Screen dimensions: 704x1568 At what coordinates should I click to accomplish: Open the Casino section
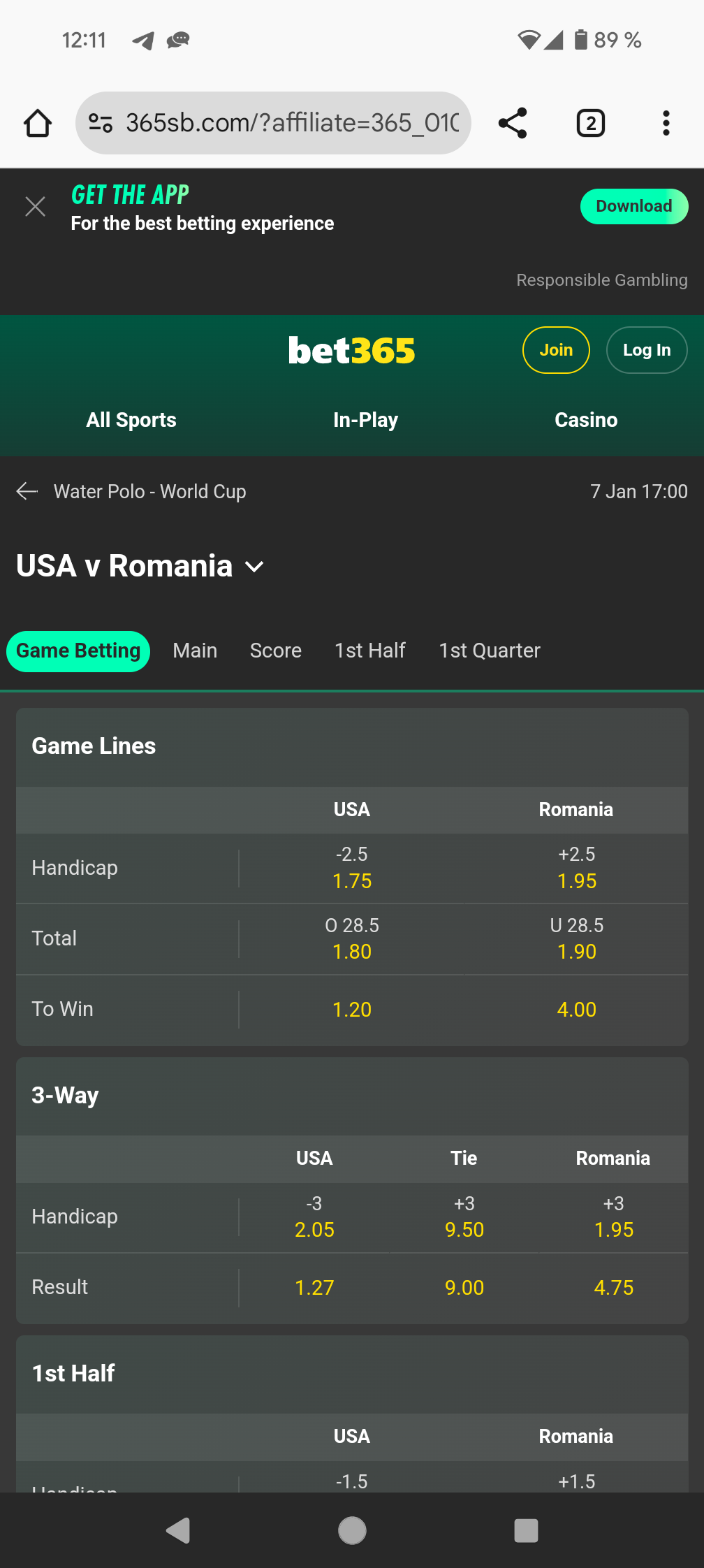586,420
